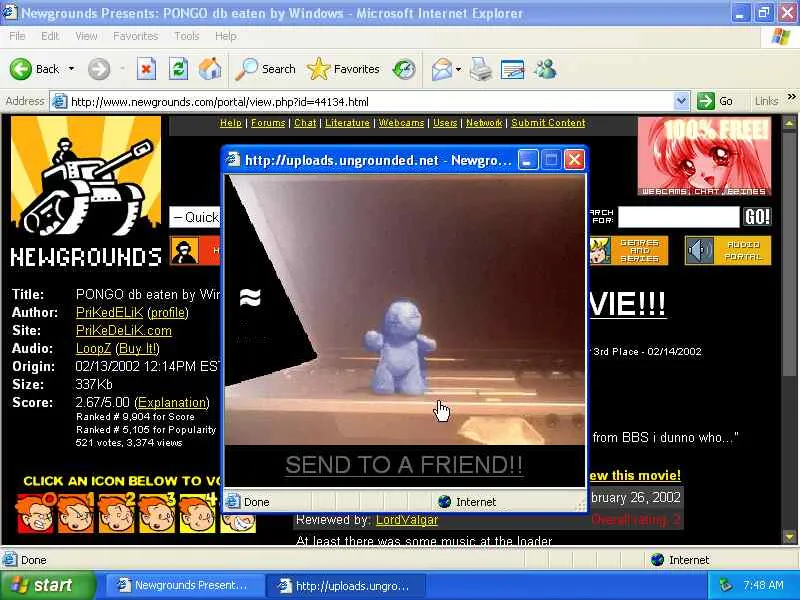Open the score Explanation link
800x600 pixels.
(172, 403)
